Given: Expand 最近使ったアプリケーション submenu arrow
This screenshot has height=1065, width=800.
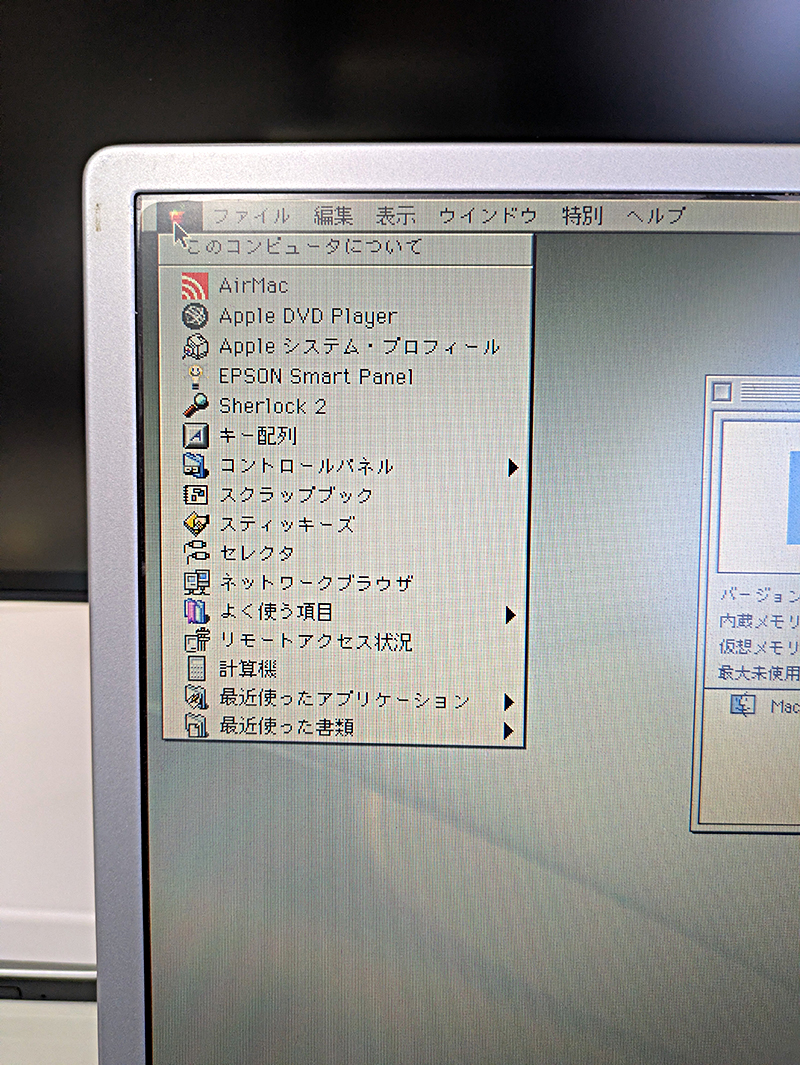Looking at the screenshot, I should coord(509,701).
